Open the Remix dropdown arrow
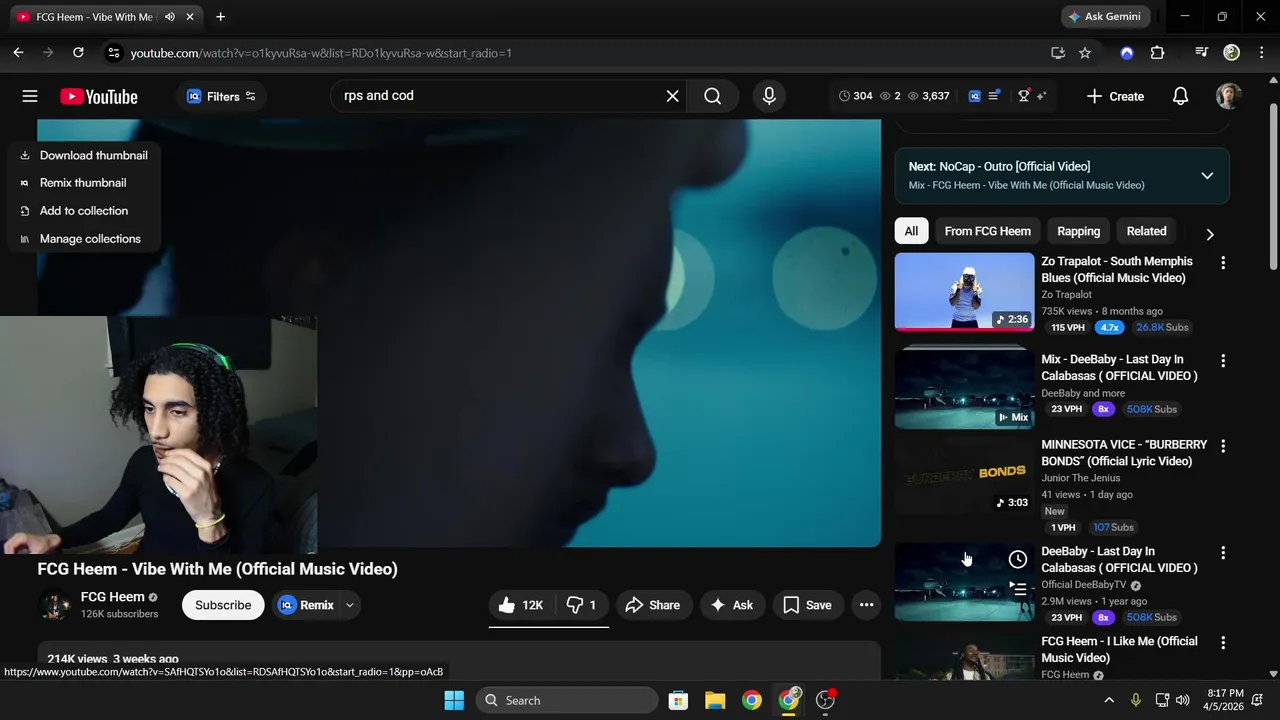This screenshot has width=1280, height=720. pyautogui.click(x=349, y=605)
